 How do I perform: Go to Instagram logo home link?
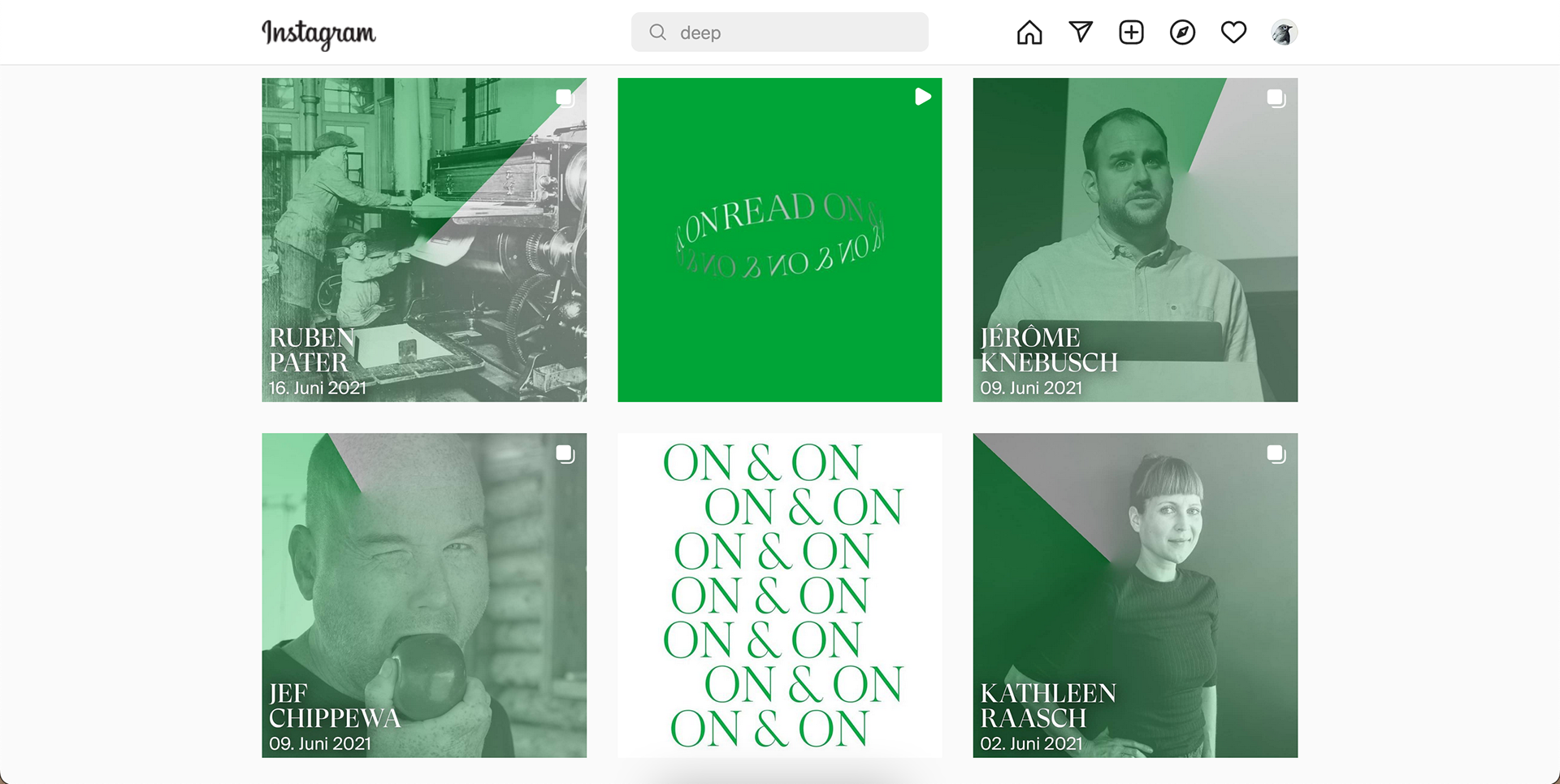[318, 33]
